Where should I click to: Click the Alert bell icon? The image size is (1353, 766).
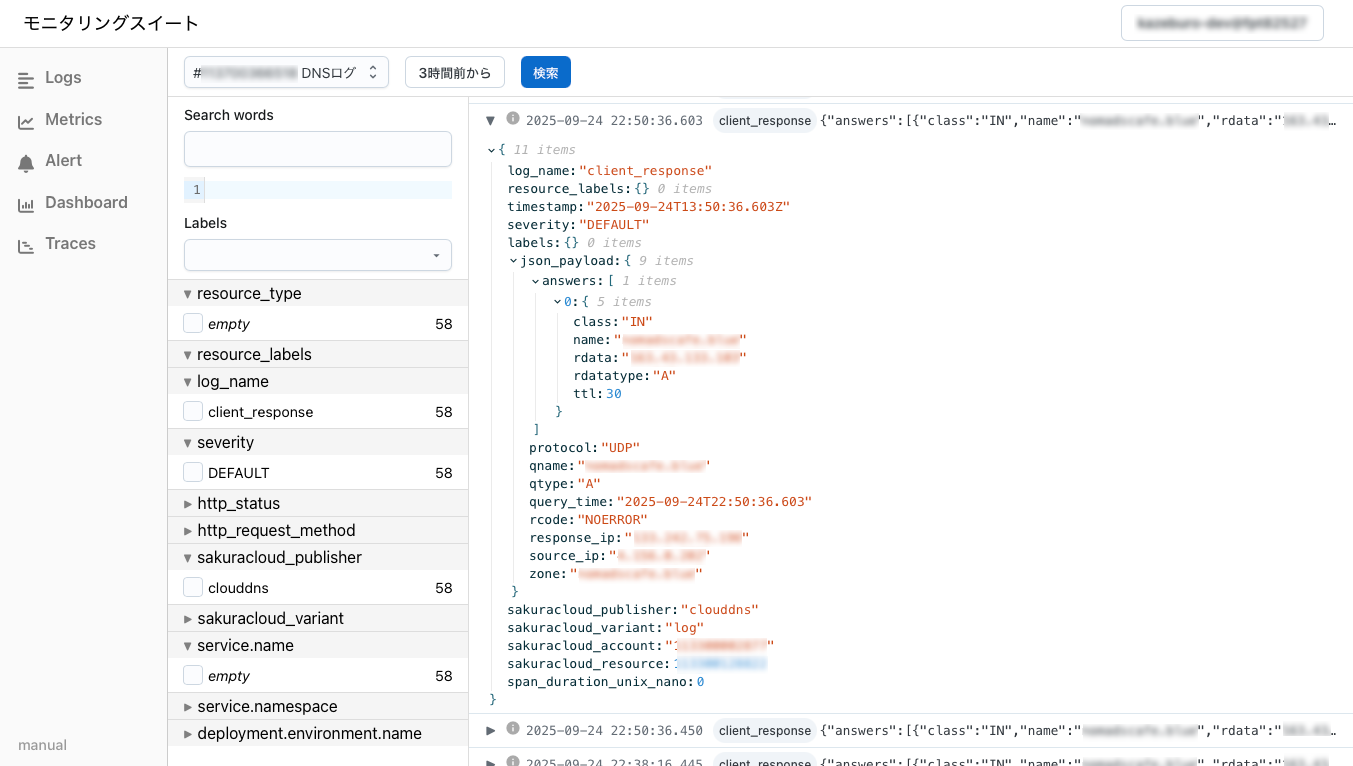[x=26, y=162]
